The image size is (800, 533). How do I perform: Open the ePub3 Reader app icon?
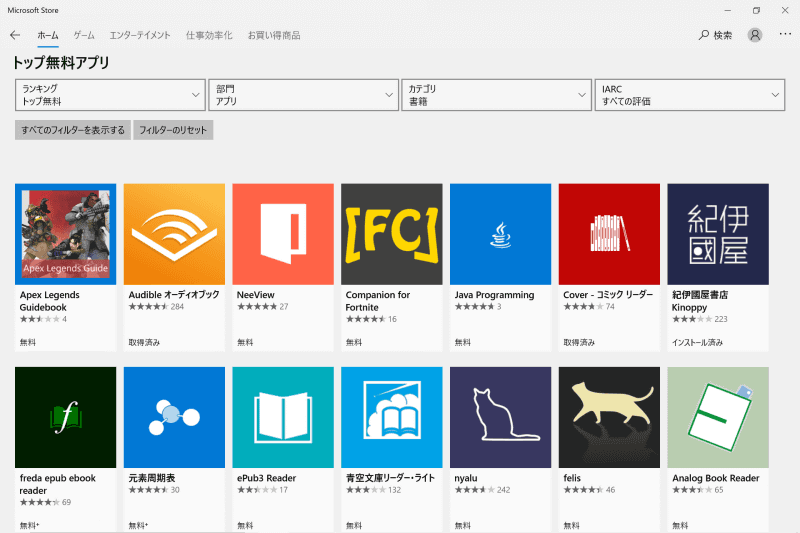coord(283,417)
